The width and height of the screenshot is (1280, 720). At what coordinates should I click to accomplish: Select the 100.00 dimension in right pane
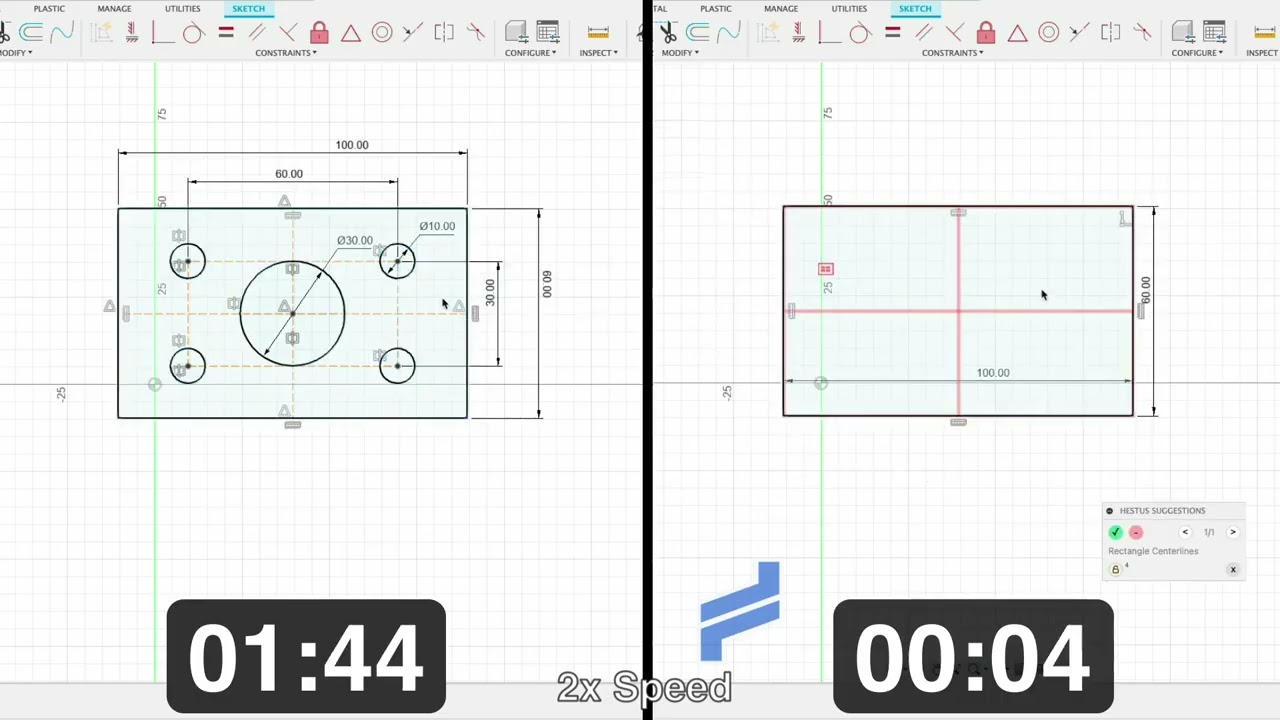(993, 373)
